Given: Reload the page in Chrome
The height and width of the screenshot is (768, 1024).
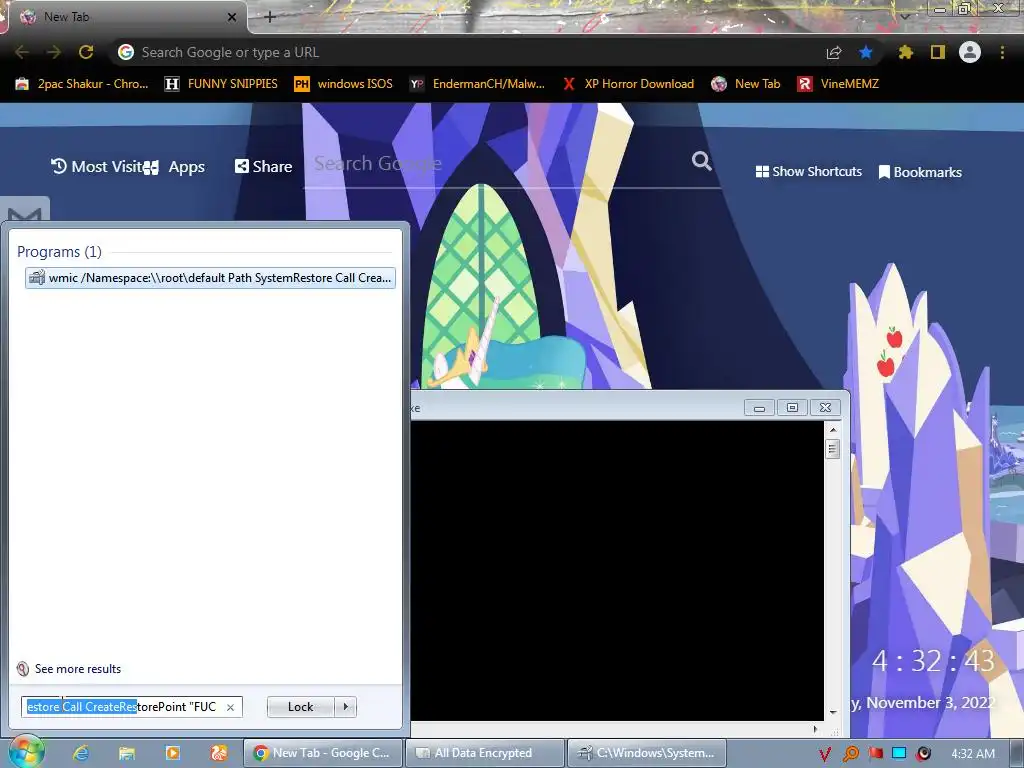Looking at the screenshot, I should pos(86,52).
